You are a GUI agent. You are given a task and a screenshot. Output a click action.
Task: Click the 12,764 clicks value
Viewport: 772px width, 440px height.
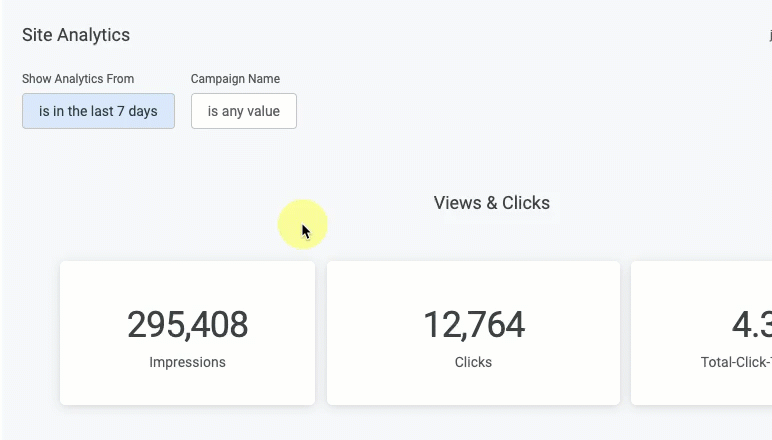tap(474, 324)
